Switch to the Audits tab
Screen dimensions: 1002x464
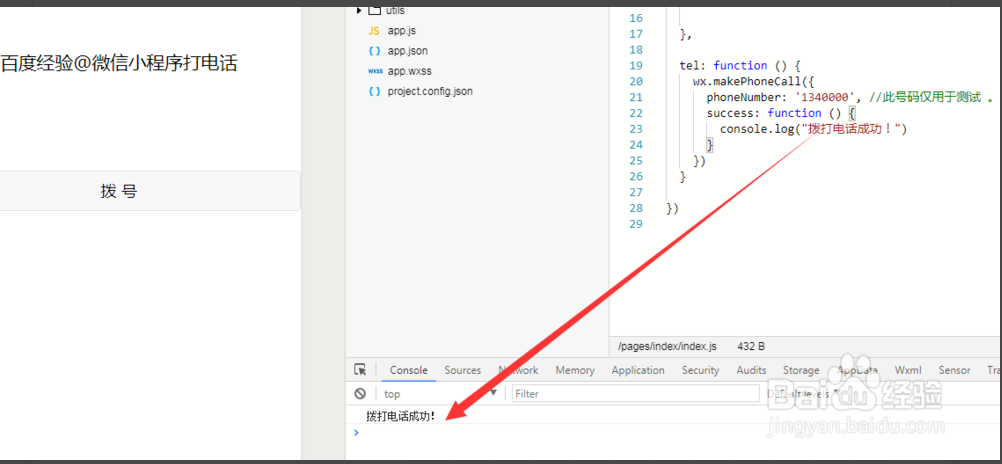click(752, 370)
